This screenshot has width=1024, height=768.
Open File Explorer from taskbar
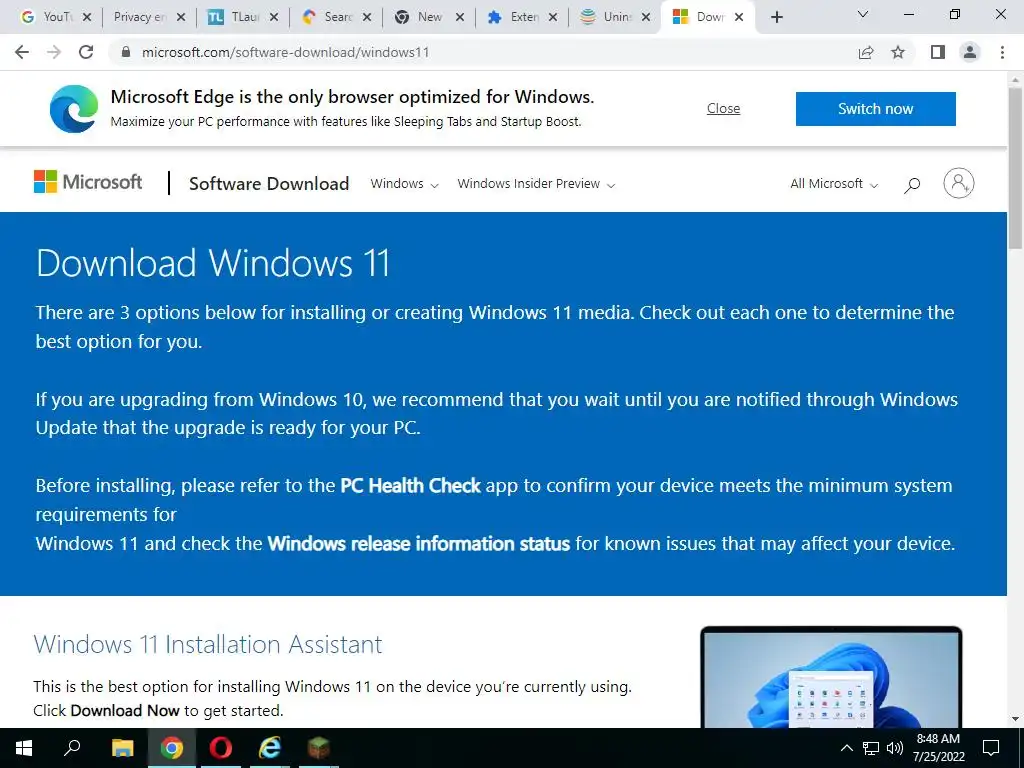[x=122, y=748]
